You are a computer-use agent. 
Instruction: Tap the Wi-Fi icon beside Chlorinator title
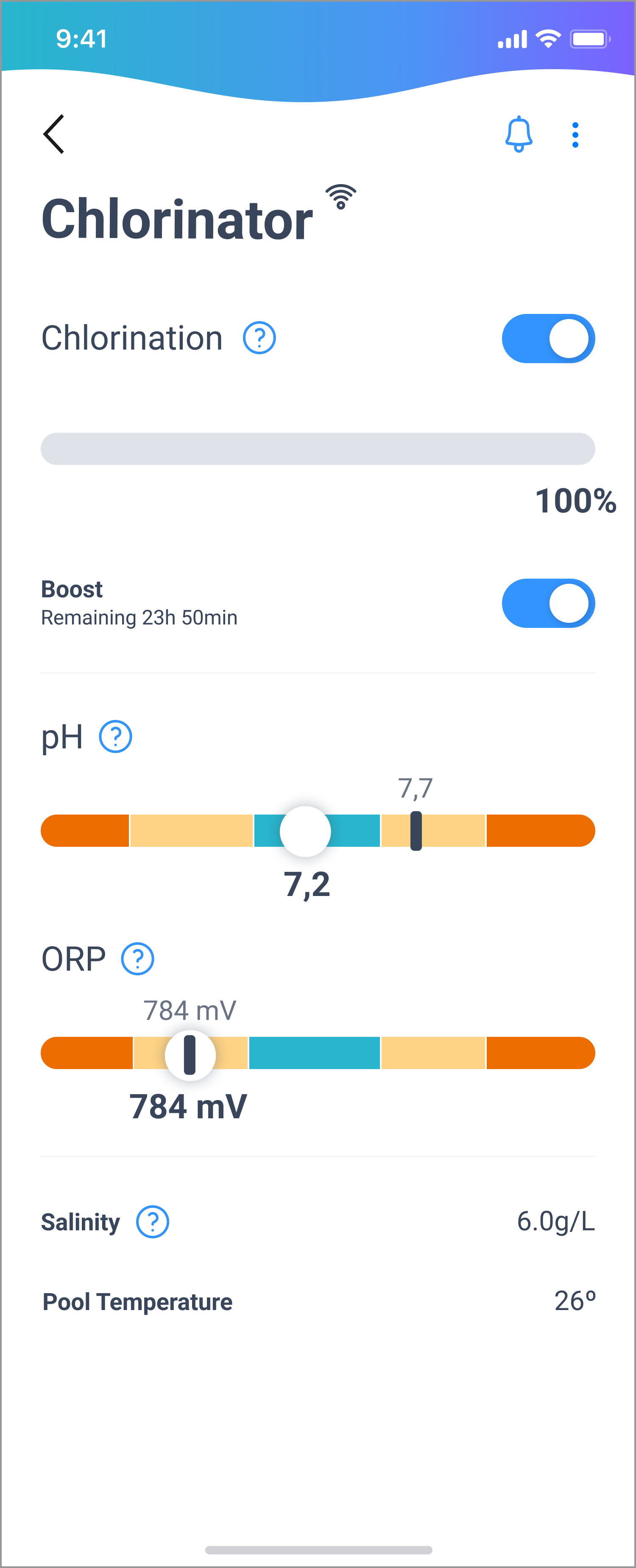point(341,196)
